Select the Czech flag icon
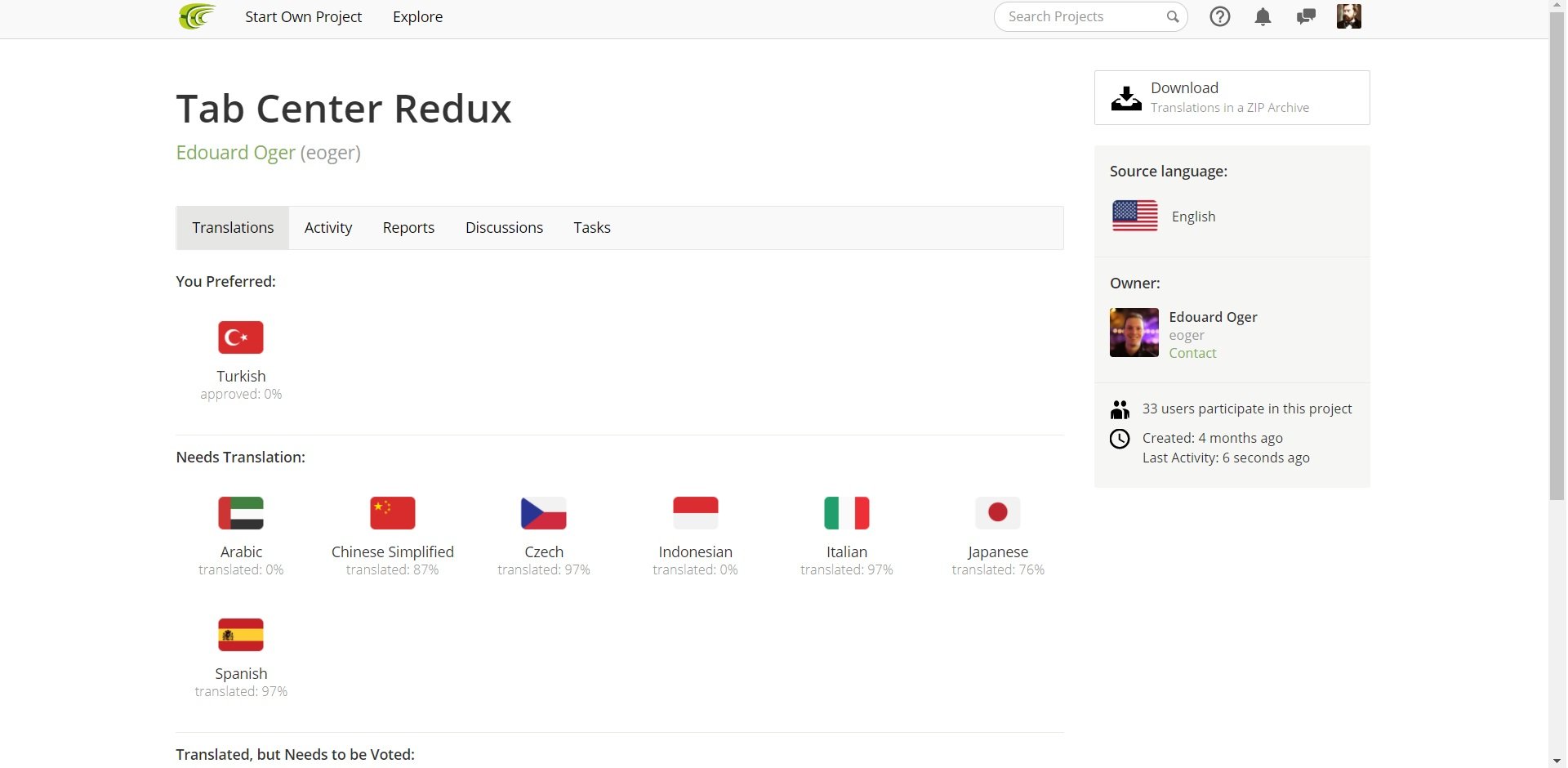 click(x=544, y=513)
